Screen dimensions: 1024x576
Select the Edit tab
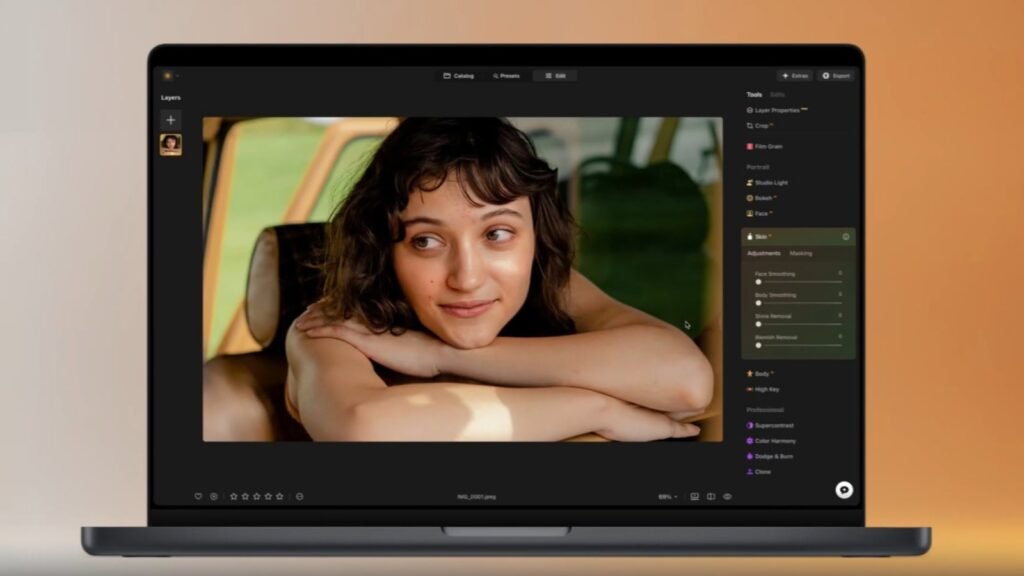[x=555, y=76]
